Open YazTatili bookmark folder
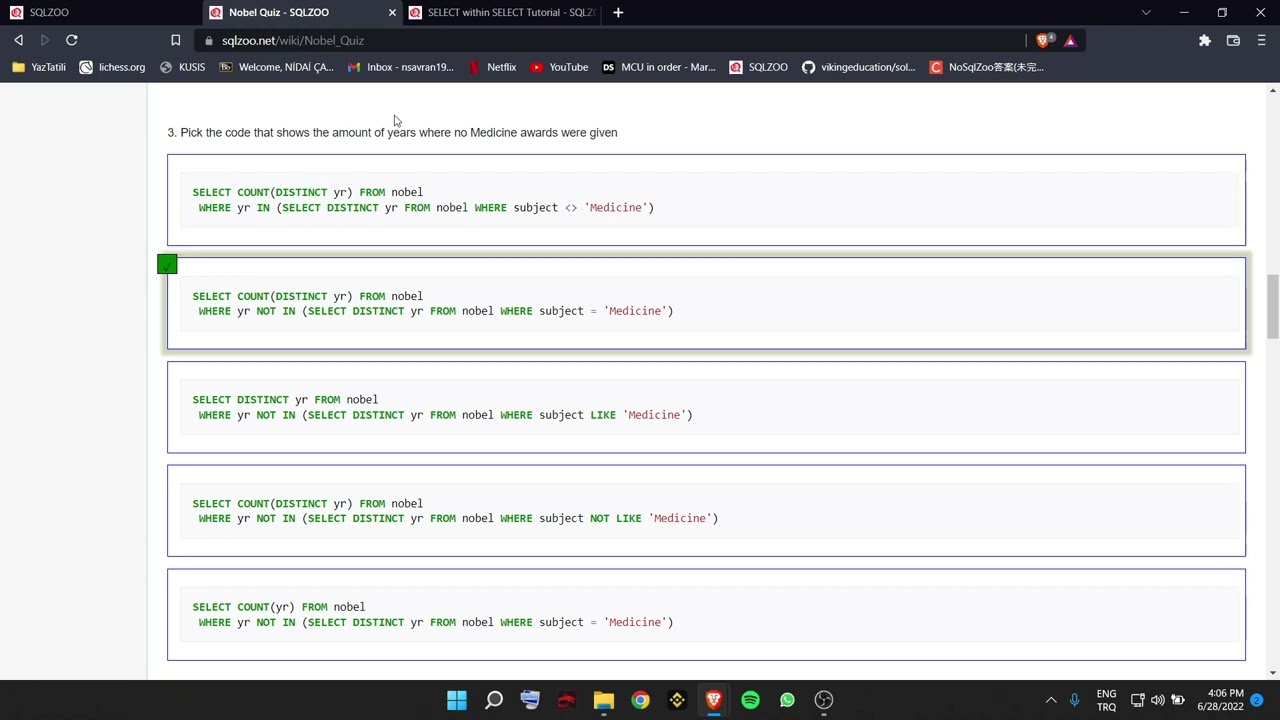This screenshot has width=1280, height=720. [39, 67]
